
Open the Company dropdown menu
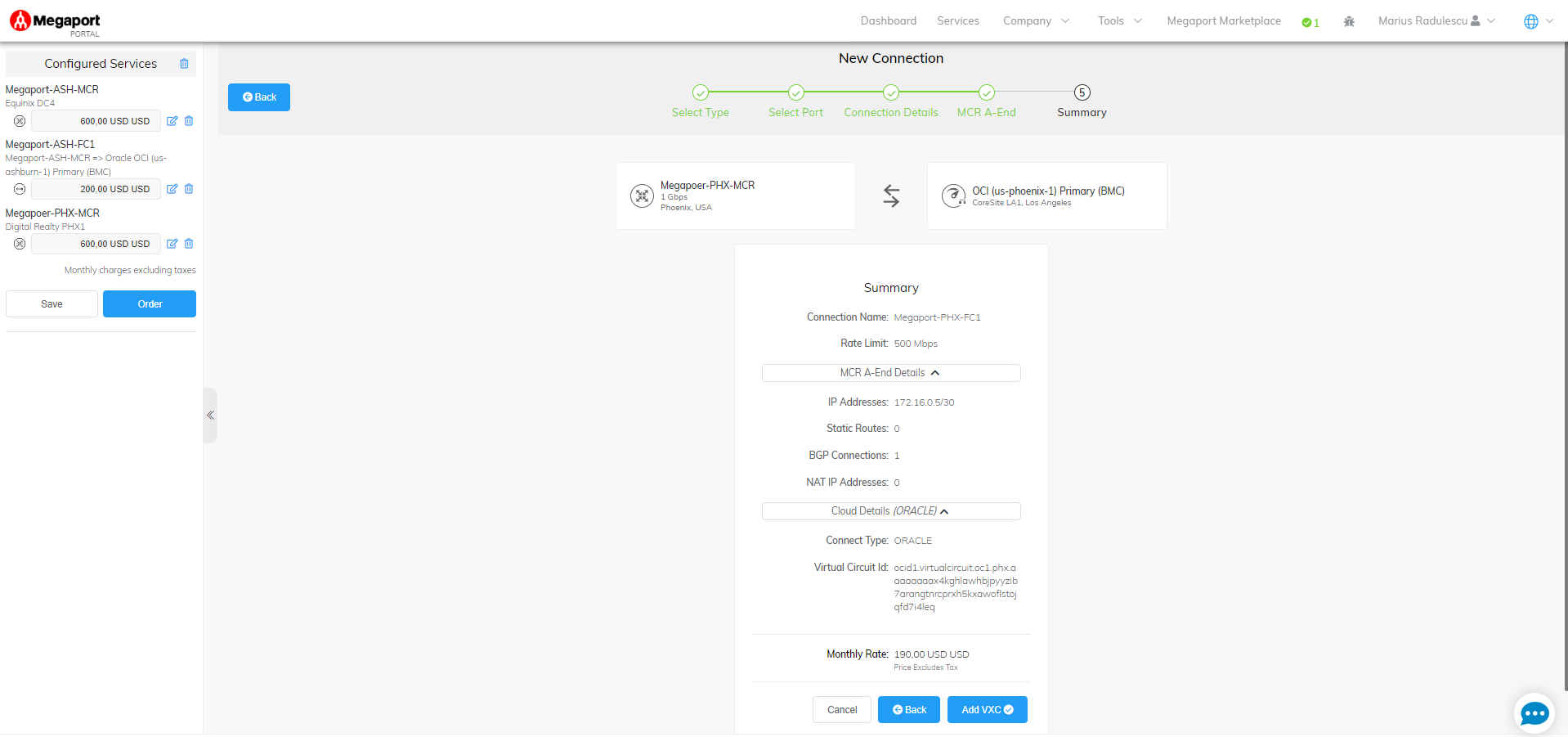tap(1036, 21)
